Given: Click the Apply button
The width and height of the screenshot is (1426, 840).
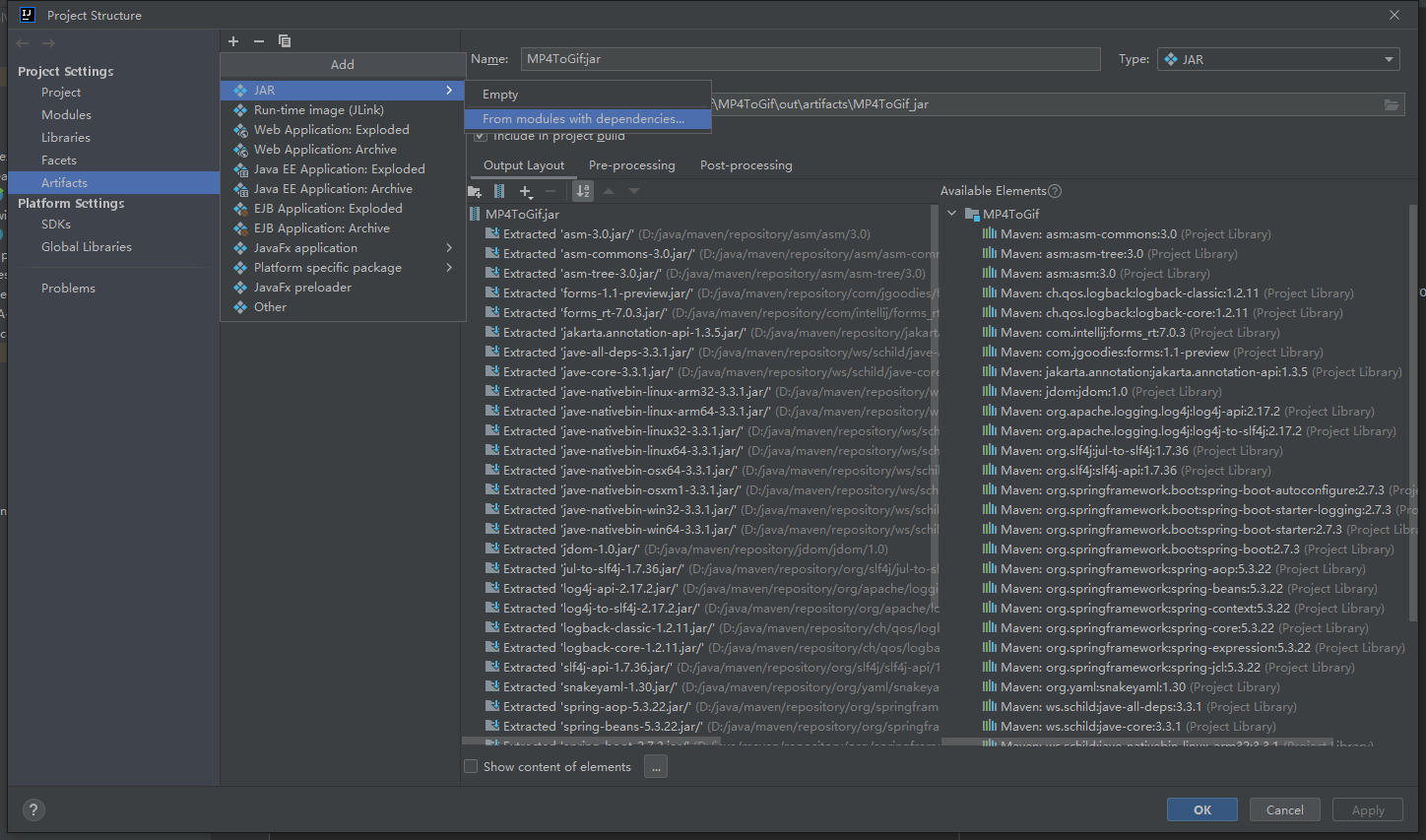Looking at the screenshot, I should tap(1368, 809).
